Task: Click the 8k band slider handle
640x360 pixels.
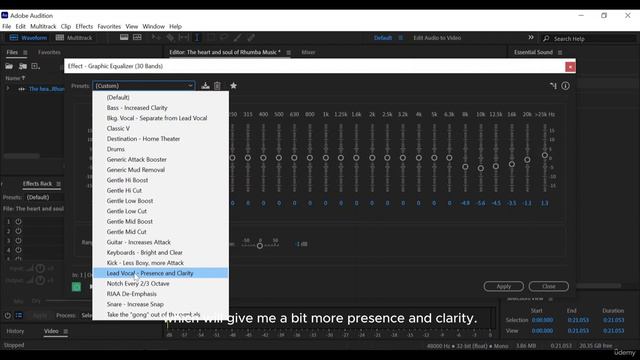Action: (x=465, y=167)
